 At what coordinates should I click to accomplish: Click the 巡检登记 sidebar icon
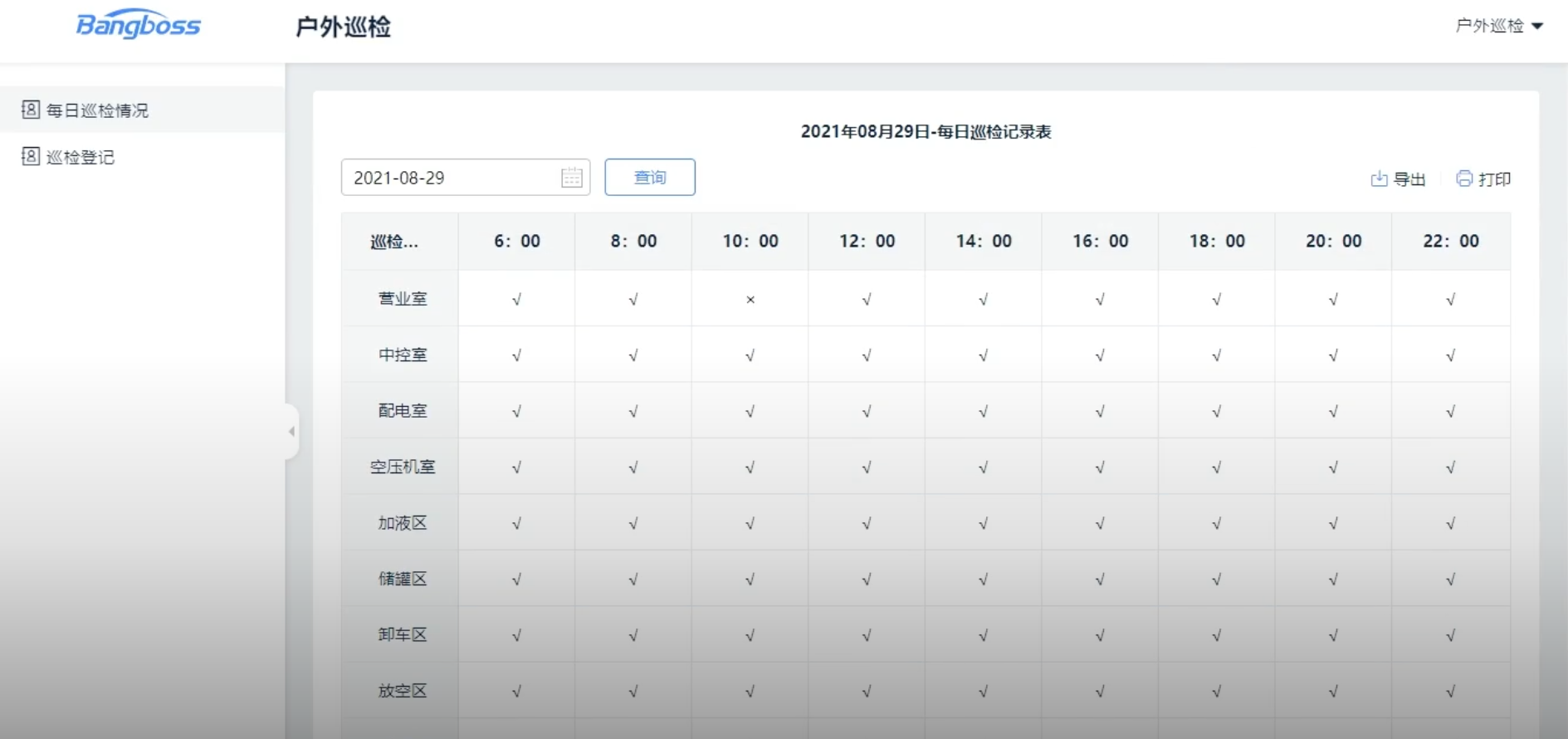pos(31,156)
